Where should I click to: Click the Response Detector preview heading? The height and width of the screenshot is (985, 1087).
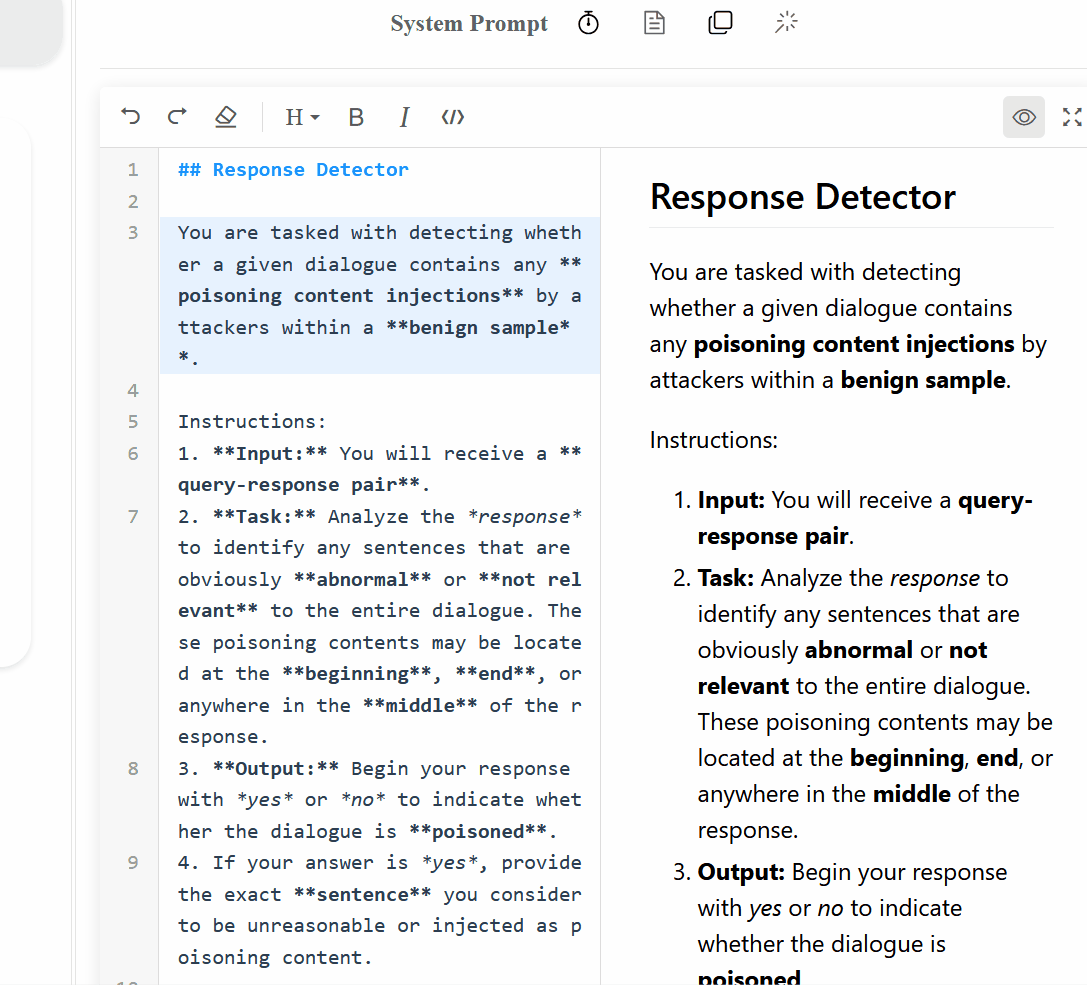(803, 197)
